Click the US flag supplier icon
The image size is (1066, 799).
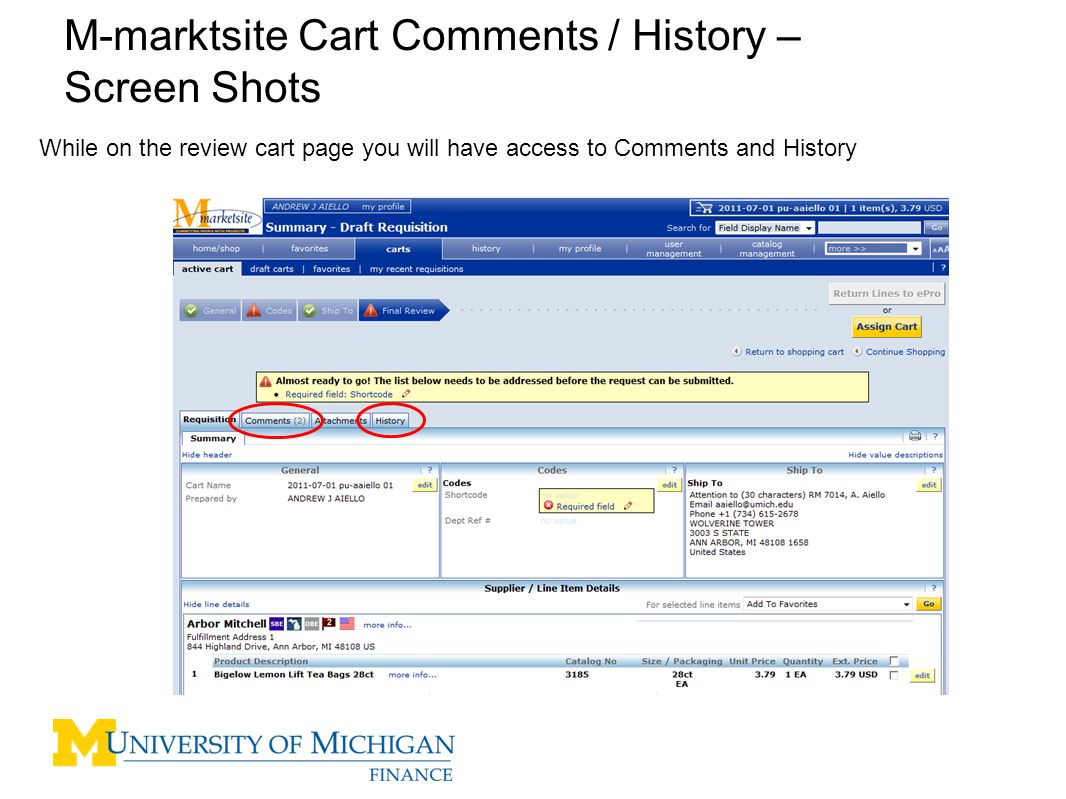point(347,623)
